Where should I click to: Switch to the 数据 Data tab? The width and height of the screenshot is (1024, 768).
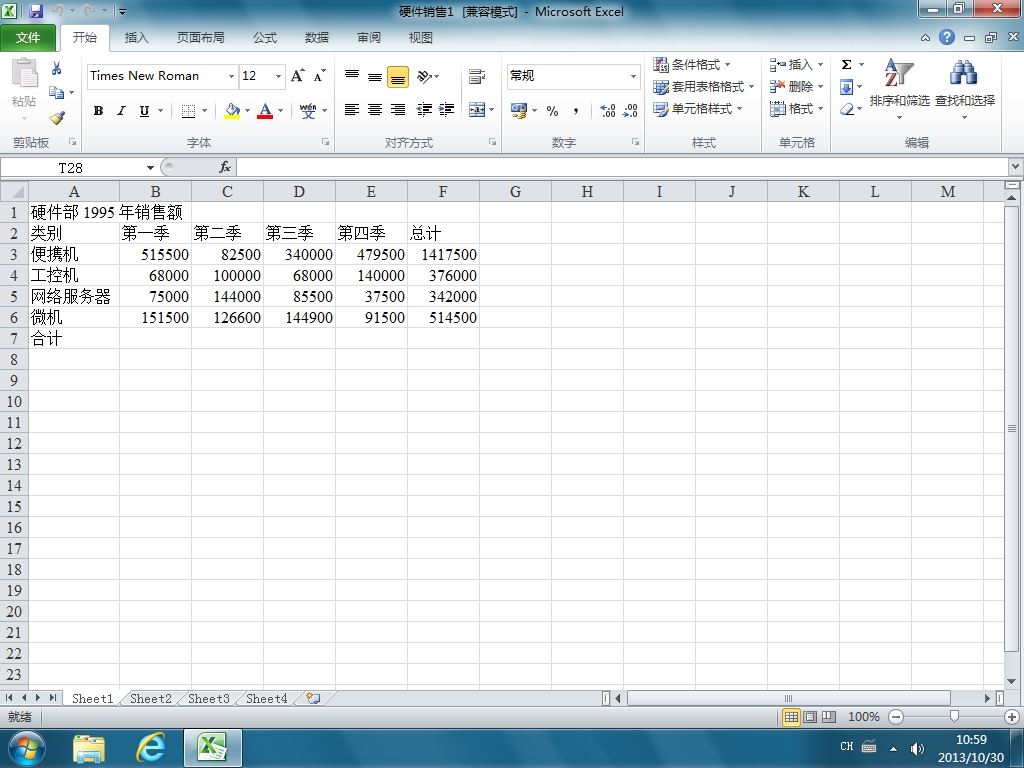click(317, 37)
